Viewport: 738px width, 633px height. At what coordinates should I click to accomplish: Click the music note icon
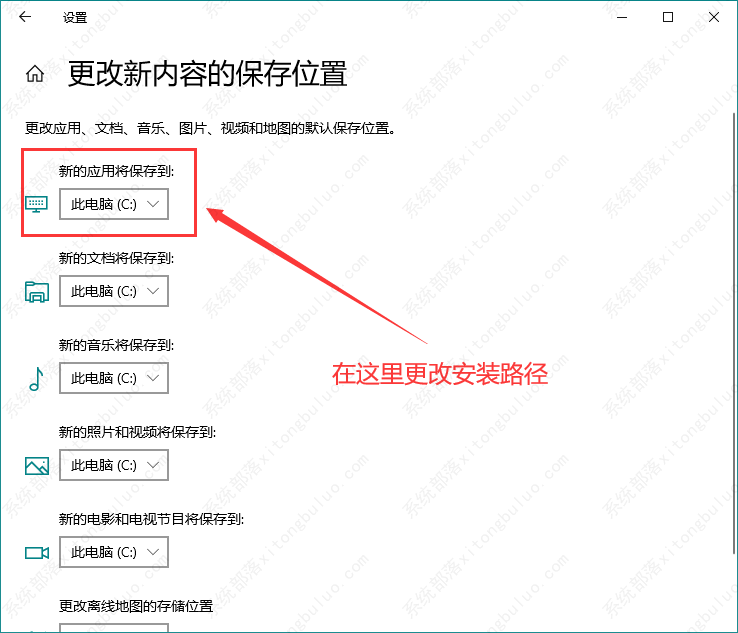point(36,378)
